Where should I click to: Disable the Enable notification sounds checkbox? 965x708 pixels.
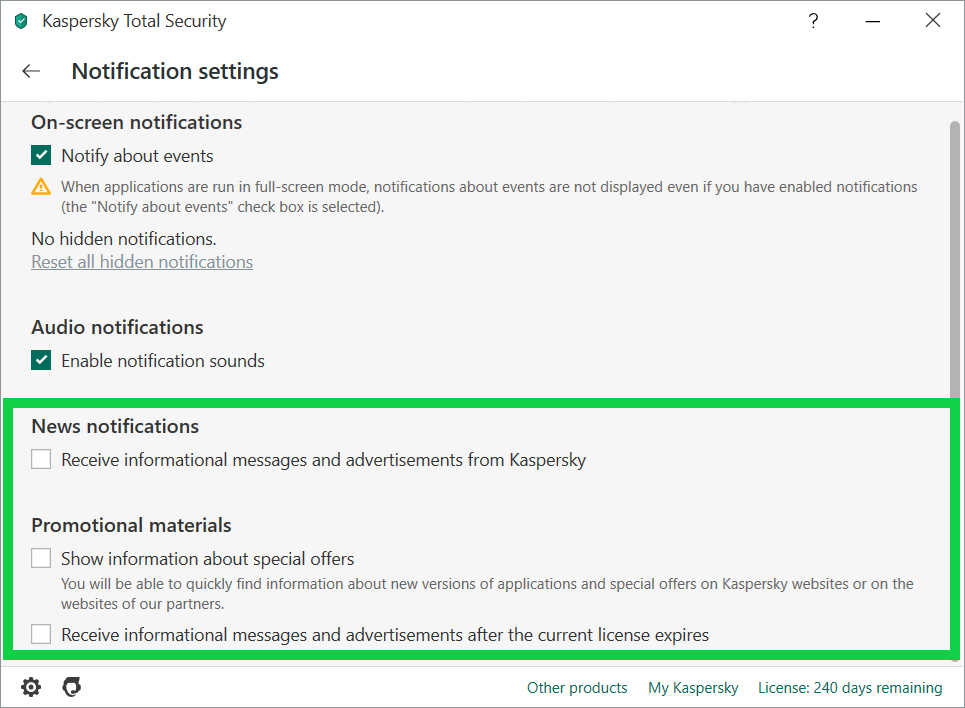click(x=41, y=360)
